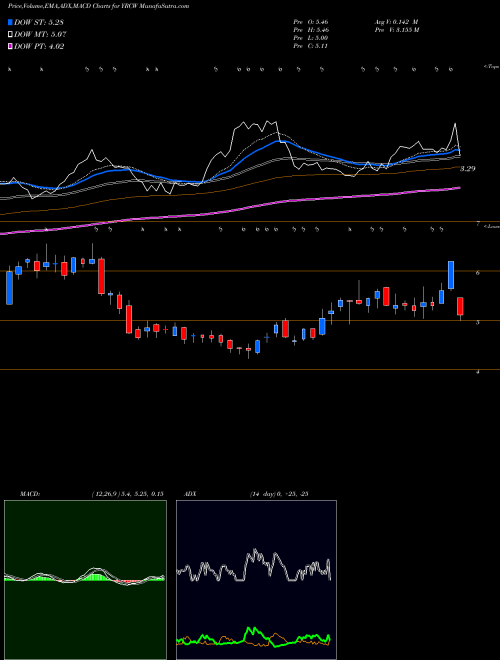Click the price axis label 6
Viewport: 500px width, 660px height.
click(x=478, y=273)
